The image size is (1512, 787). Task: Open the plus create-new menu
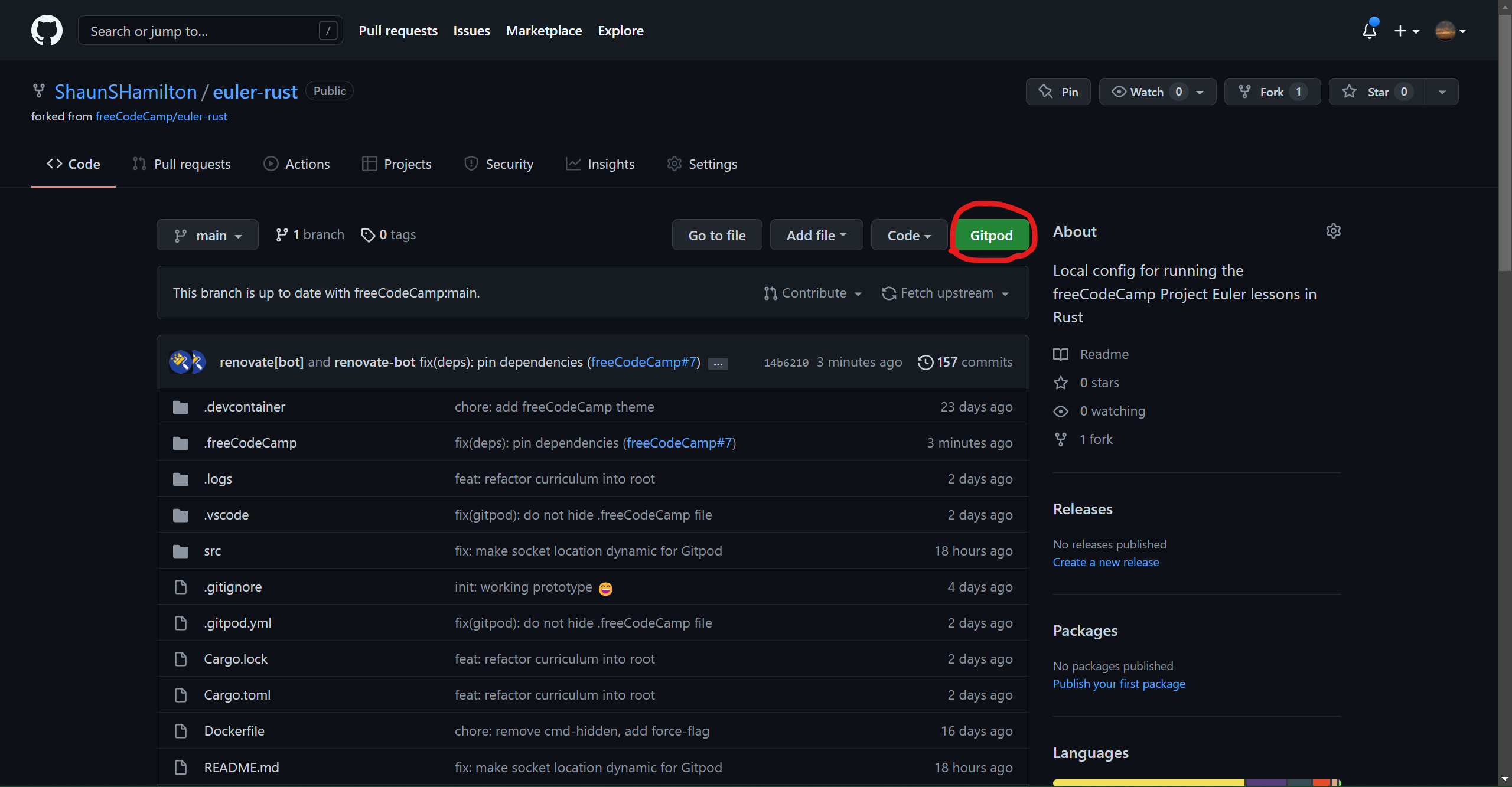click(x=1406, y=31)
